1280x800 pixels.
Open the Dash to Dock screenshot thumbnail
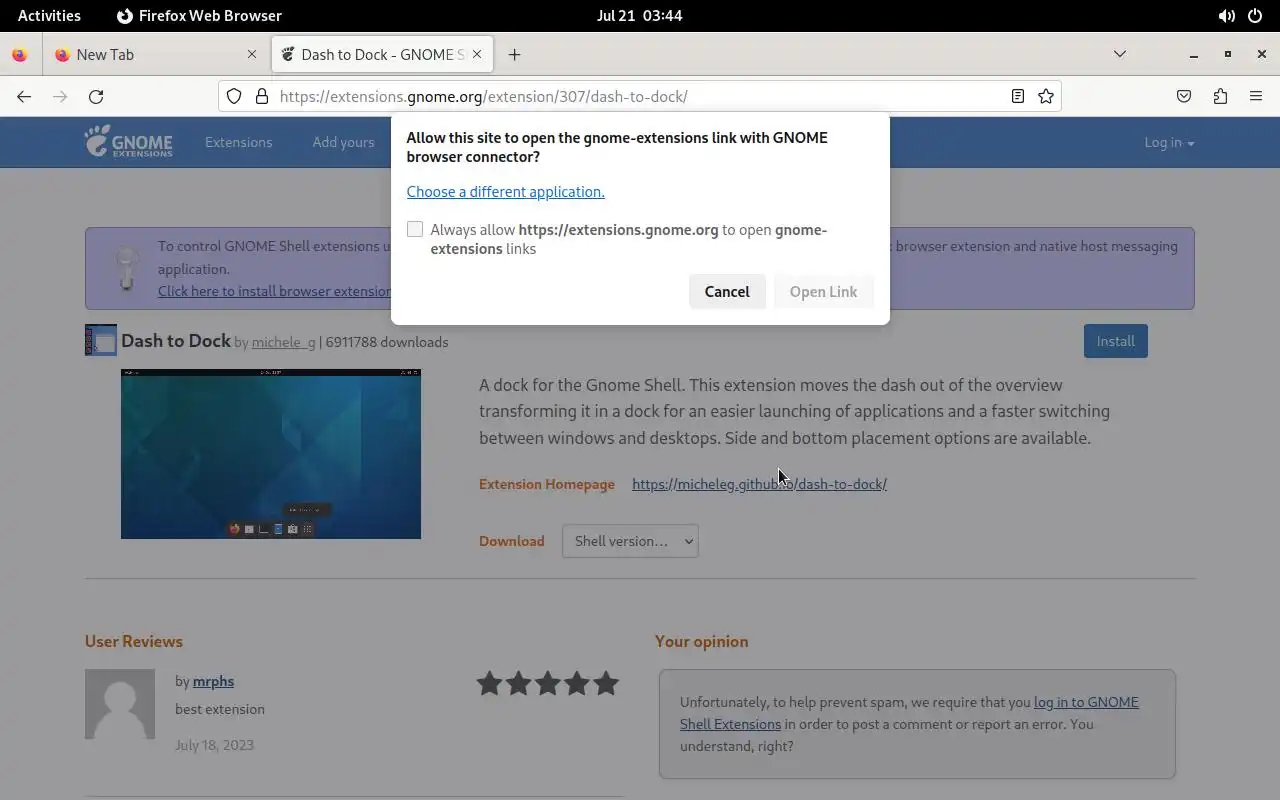pyautogui.click(x=271, y=454)
